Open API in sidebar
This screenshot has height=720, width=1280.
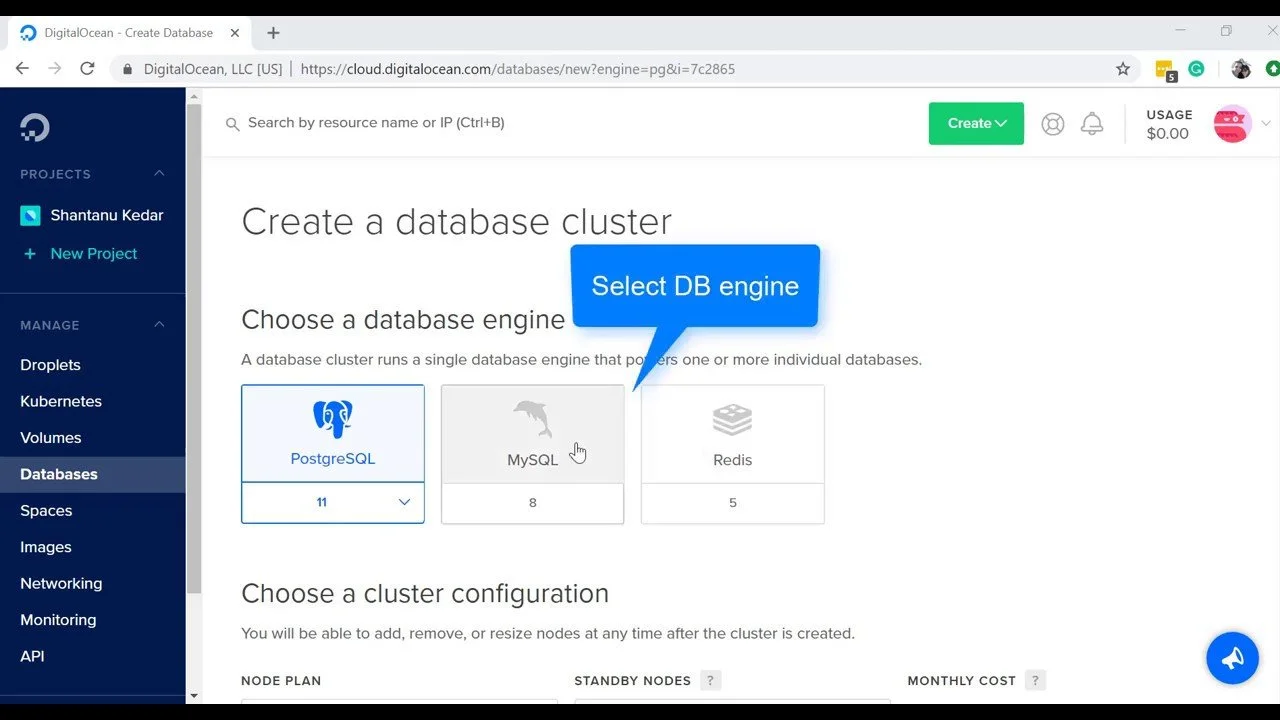tap(32, 656)
